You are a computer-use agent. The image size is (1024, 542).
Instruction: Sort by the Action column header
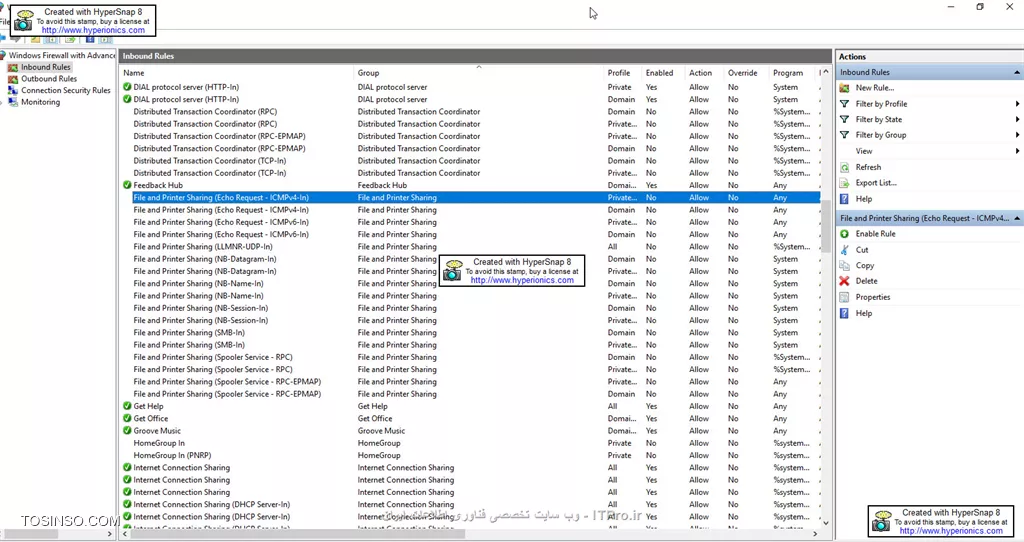pos(704,73)
